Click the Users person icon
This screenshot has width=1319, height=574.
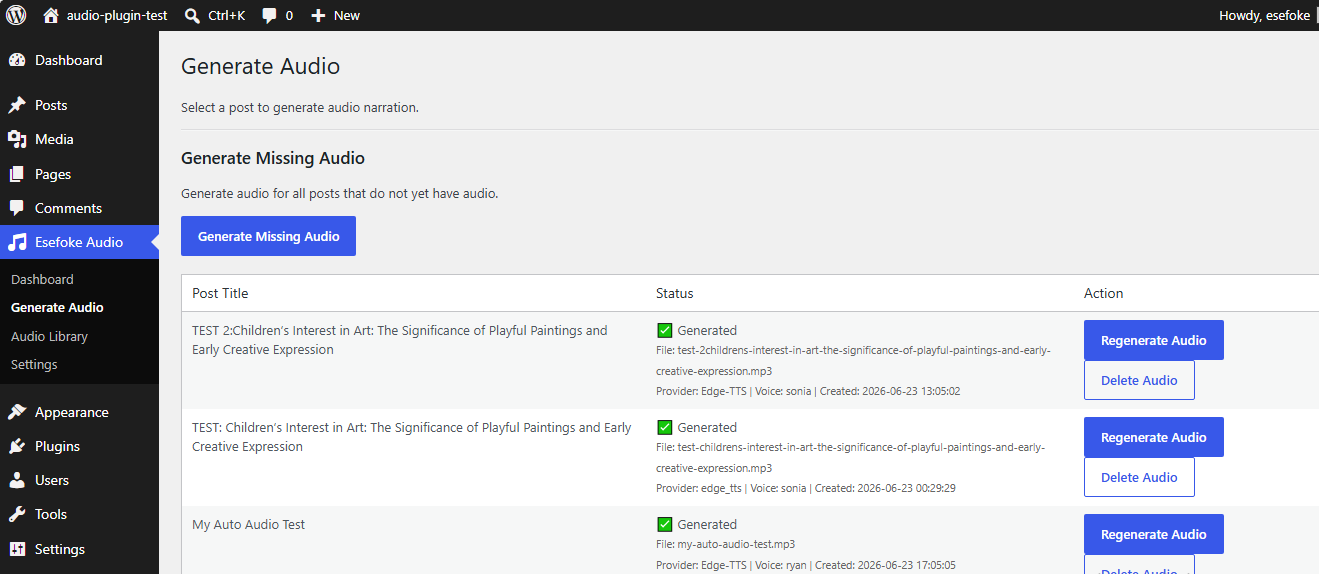tap(17, 480)
